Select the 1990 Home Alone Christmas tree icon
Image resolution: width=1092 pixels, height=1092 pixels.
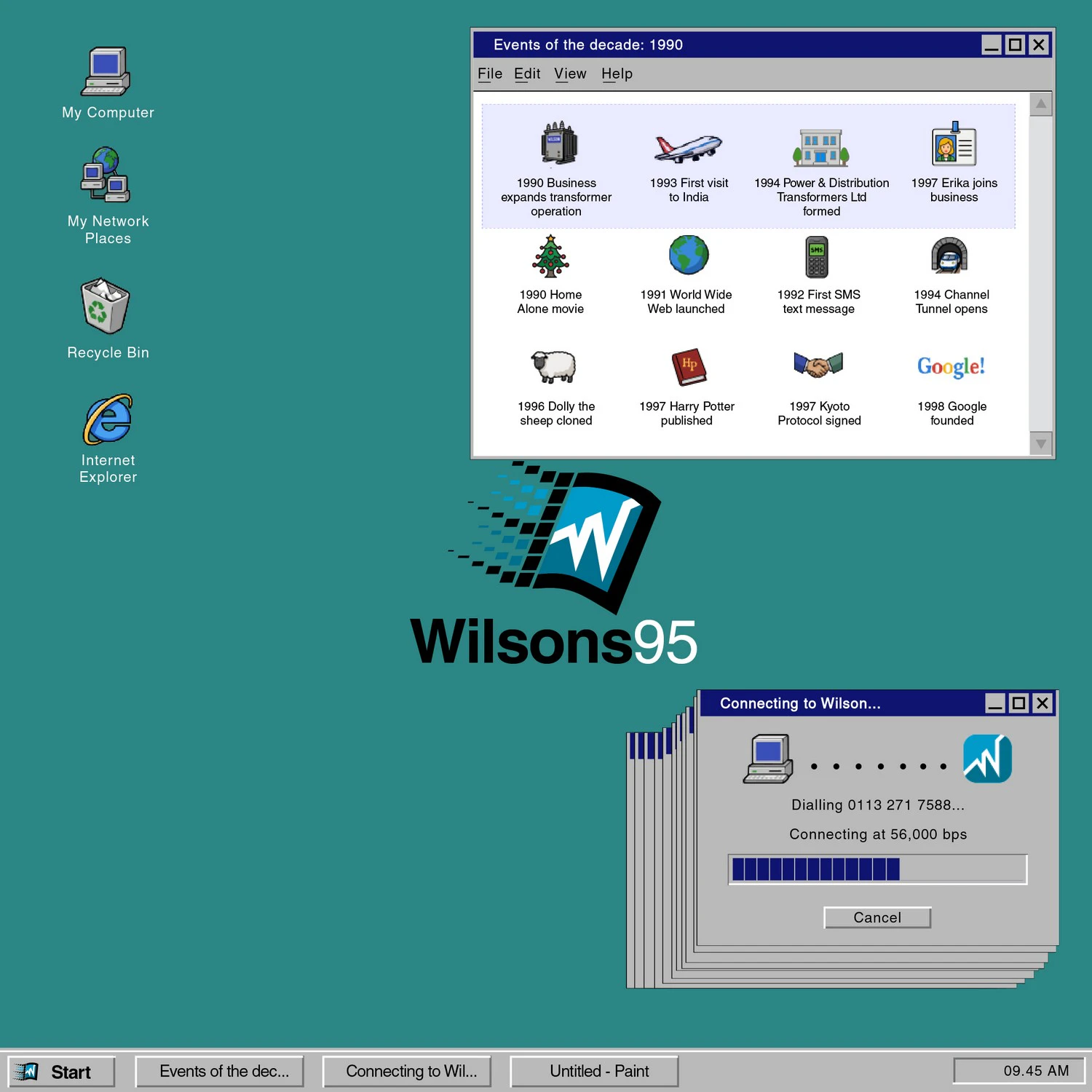pos(550,256)
